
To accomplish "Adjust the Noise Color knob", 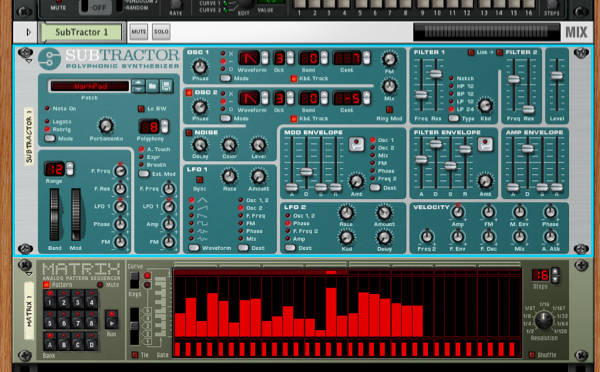I will (x=229, y=145).
